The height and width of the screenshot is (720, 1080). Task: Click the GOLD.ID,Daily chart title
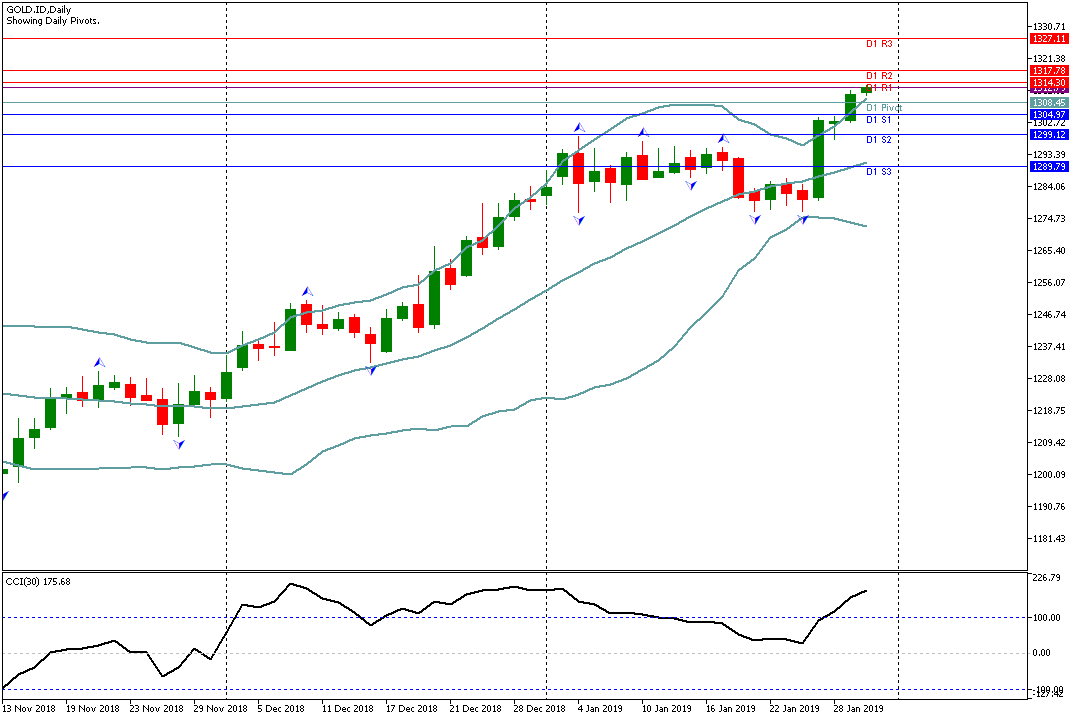point(39,10)
